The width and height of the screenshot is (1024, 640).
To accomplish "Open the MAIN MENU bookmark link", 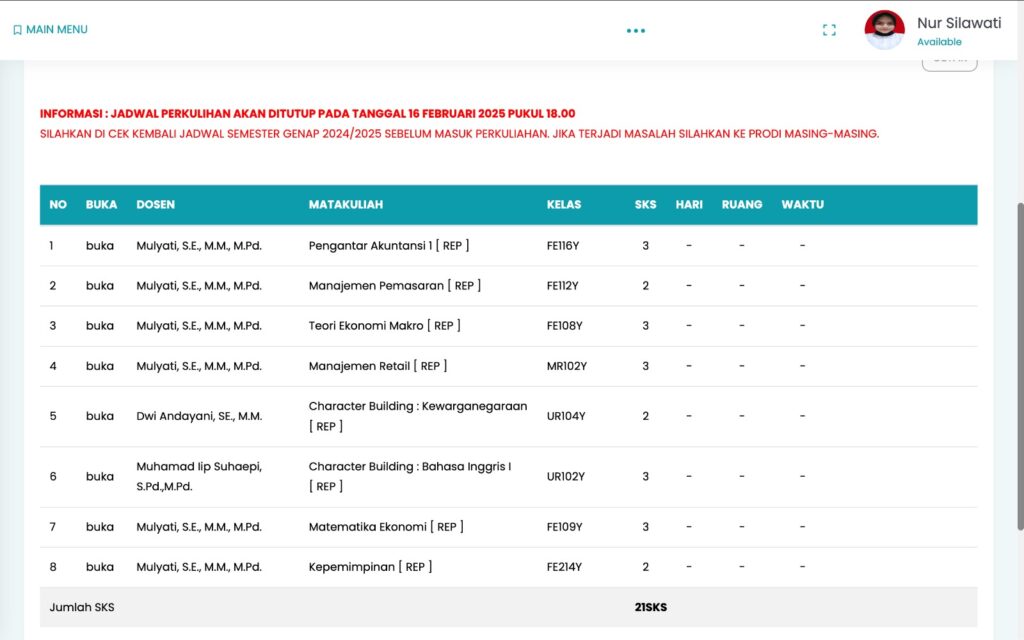I will [50, 29].
